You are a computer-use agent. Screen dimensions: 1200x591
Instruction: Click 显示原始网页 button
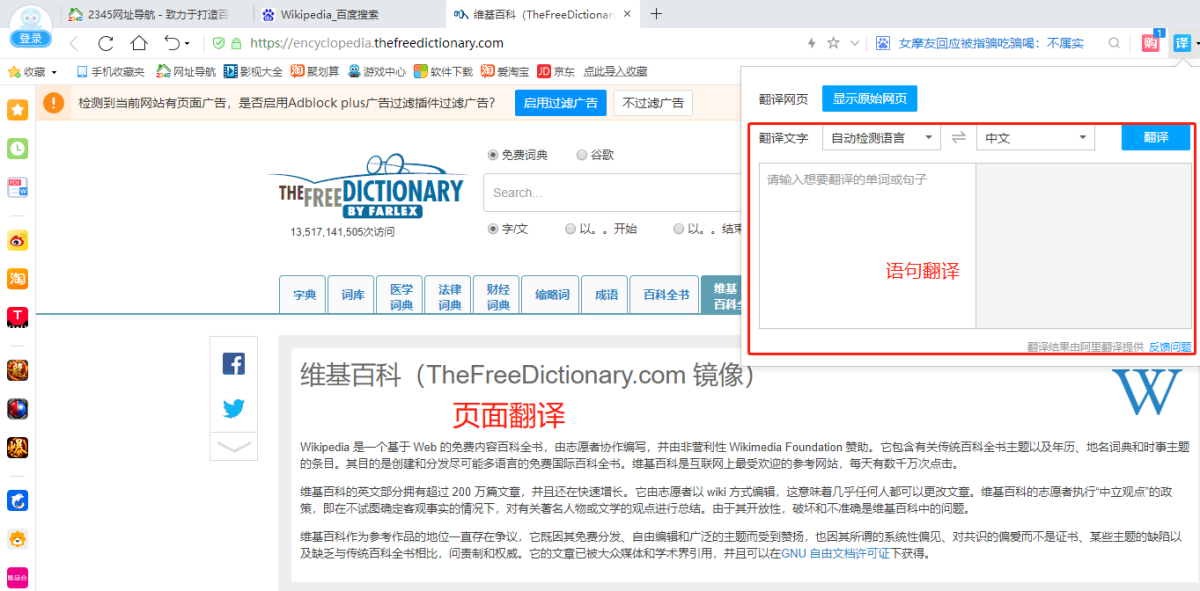[x=869, y=99]
